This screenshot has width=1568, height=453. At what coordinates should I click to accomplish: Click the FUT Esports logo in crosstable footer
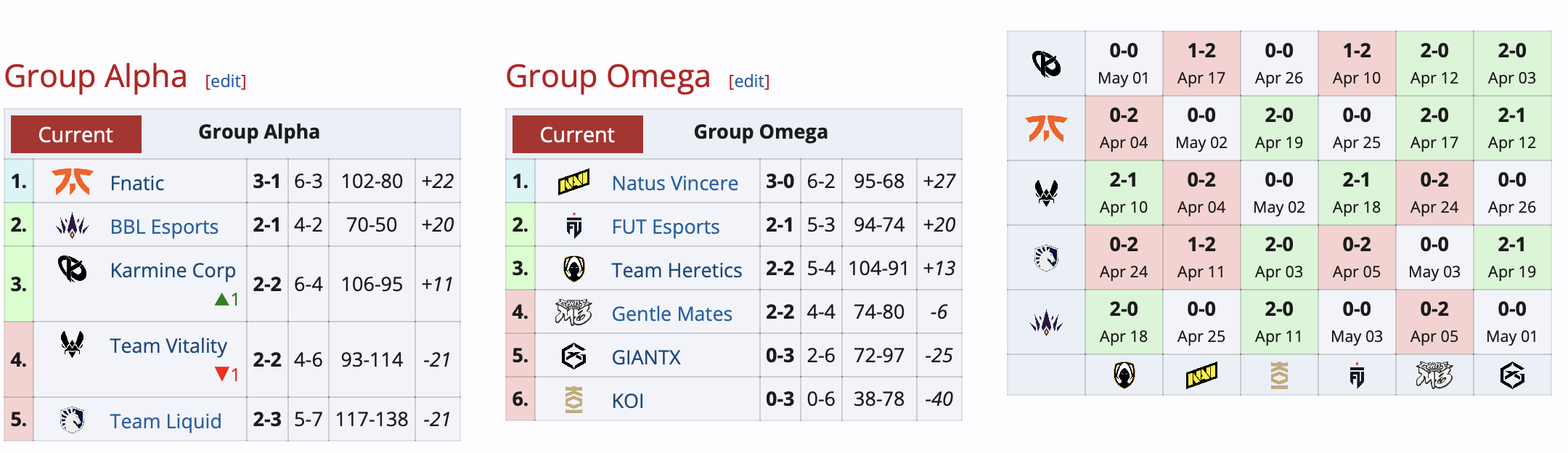point(1357,375)
